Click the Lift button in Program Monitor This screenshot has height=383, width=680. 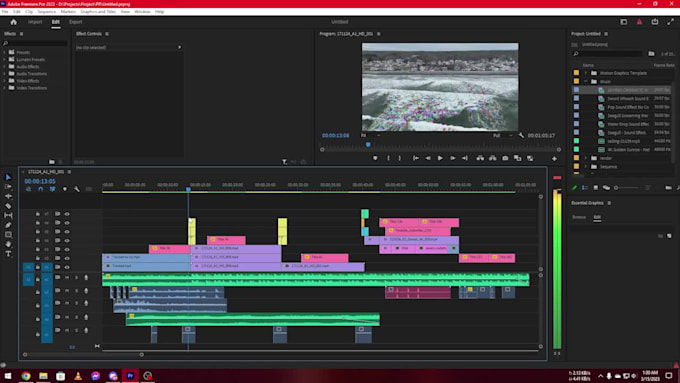pyautogui.click(x=480, y=158)
